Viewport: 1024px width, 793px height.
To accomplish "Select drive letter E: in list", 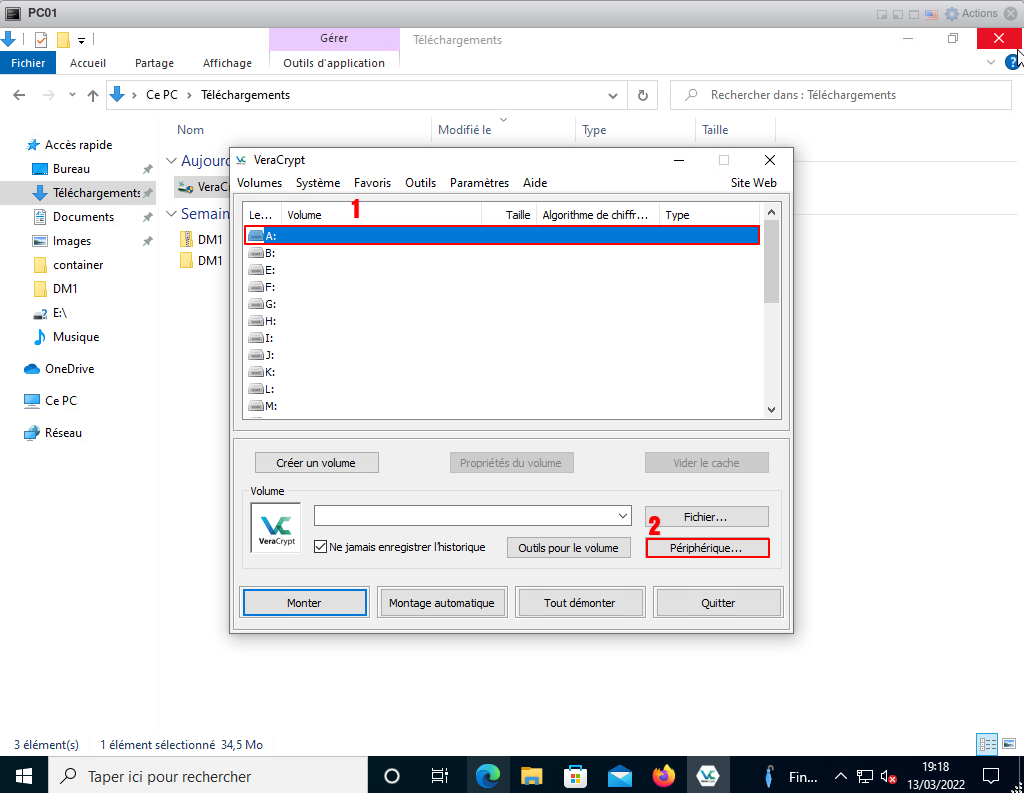I will pos(269,270).
